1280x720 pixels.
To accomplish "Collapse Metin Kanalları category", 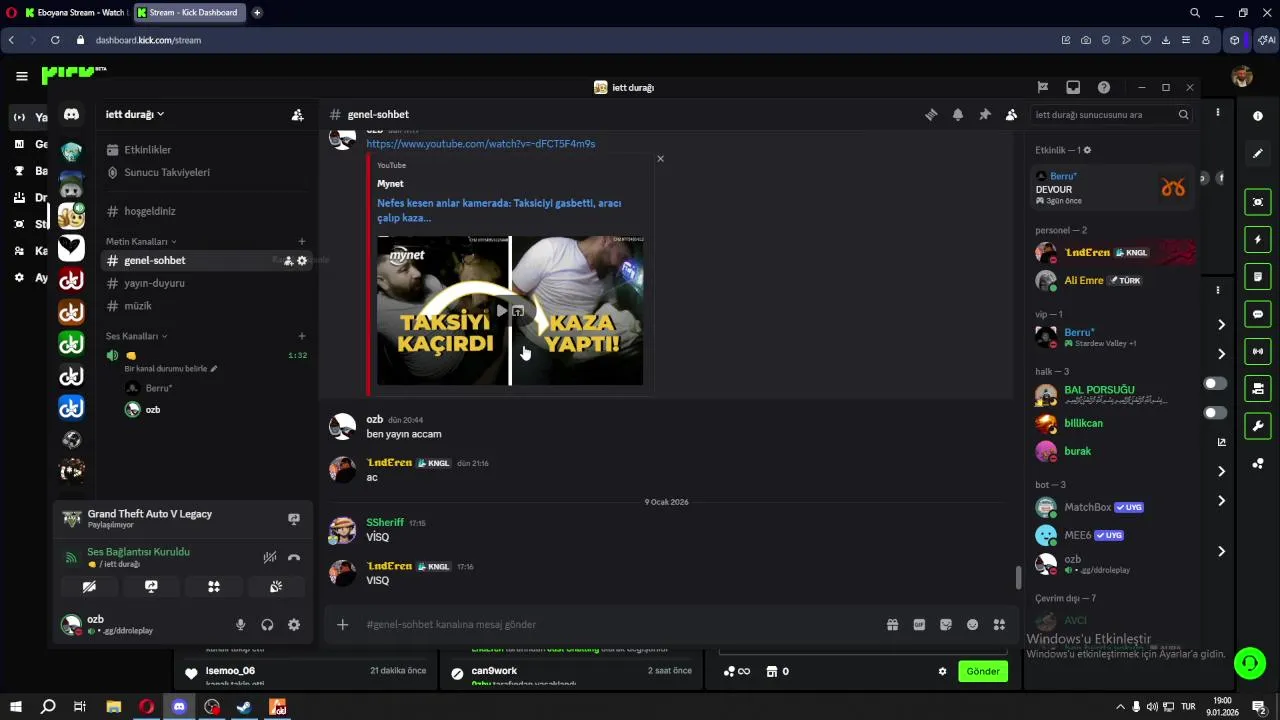I will click(x=141, y=242).
